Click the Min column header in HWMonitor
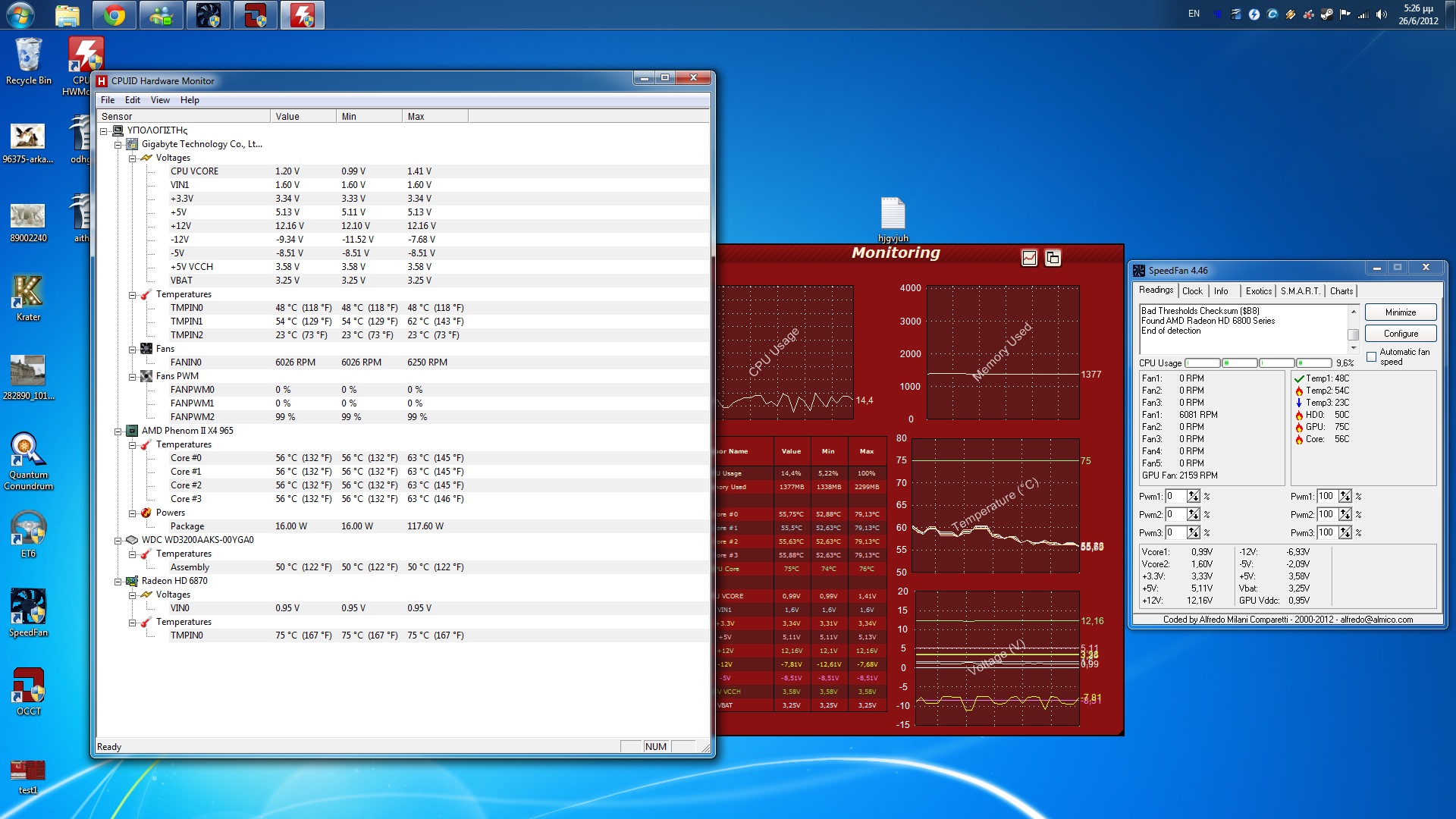 pyautogui.click(x=369, y=116)
